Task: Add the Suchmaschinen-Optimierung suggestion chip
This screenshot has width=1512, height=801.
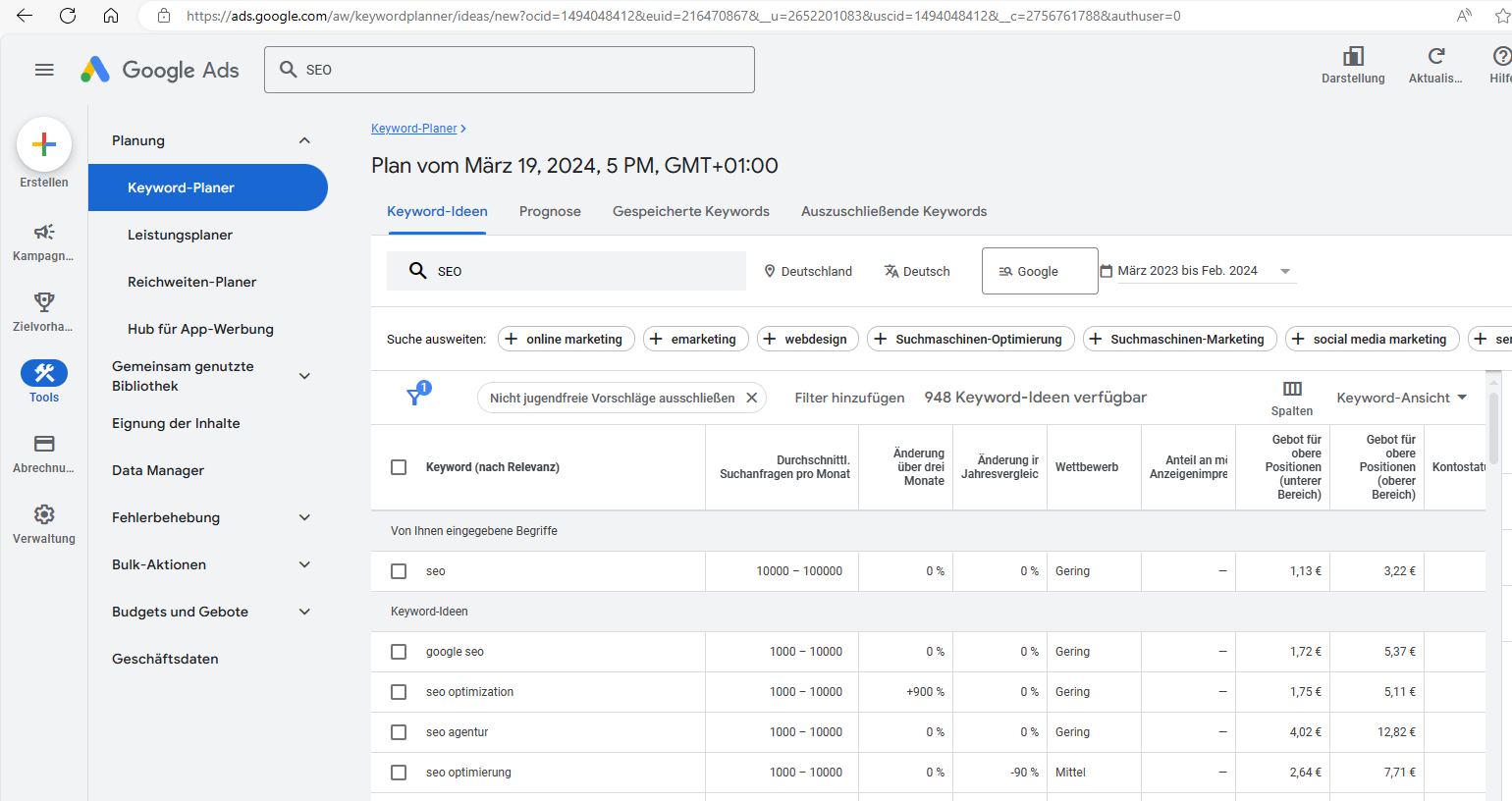Action: click(971, 339)
